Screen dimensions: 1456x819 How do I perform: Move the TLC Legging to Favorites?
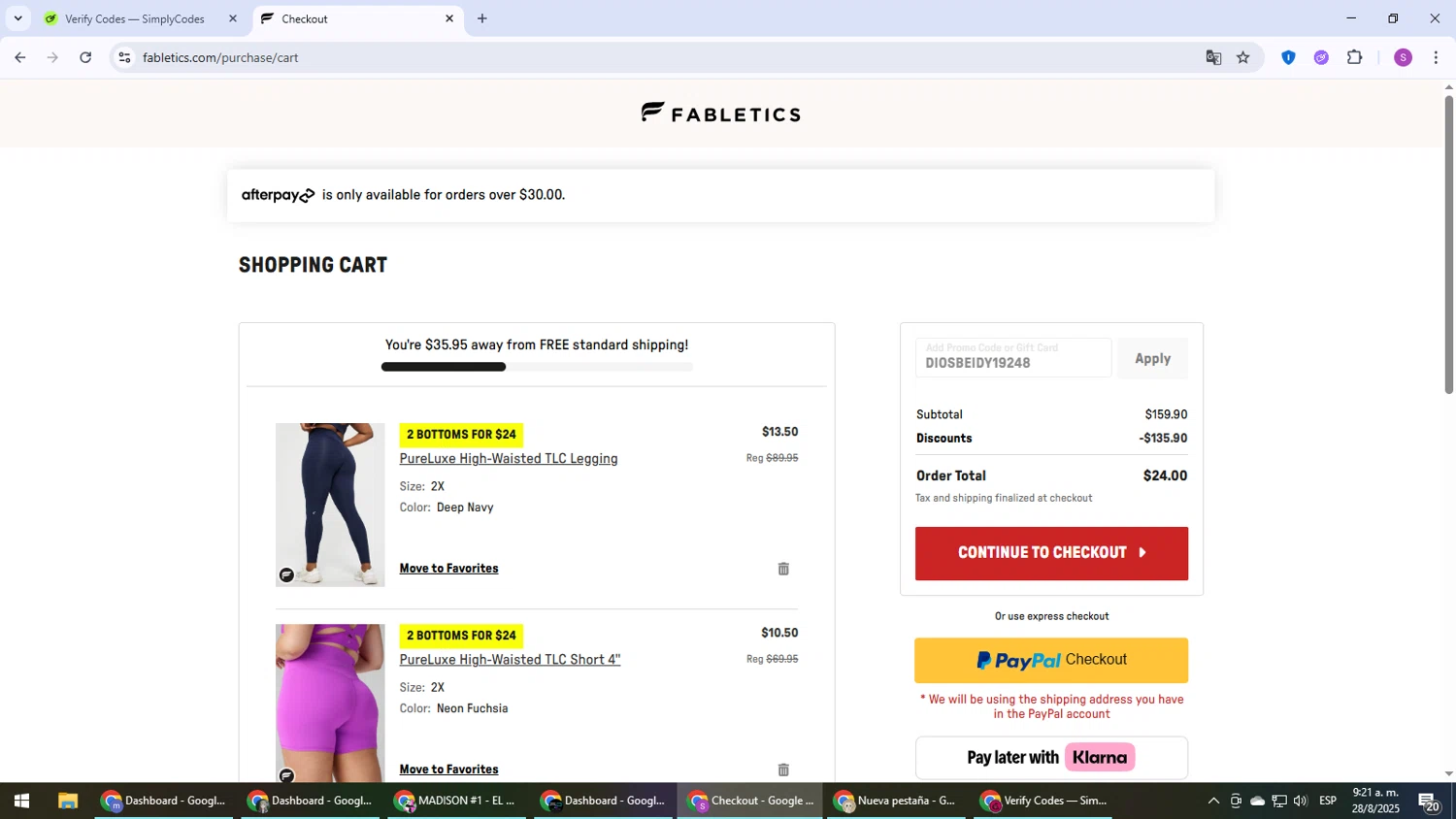(448, 568)
